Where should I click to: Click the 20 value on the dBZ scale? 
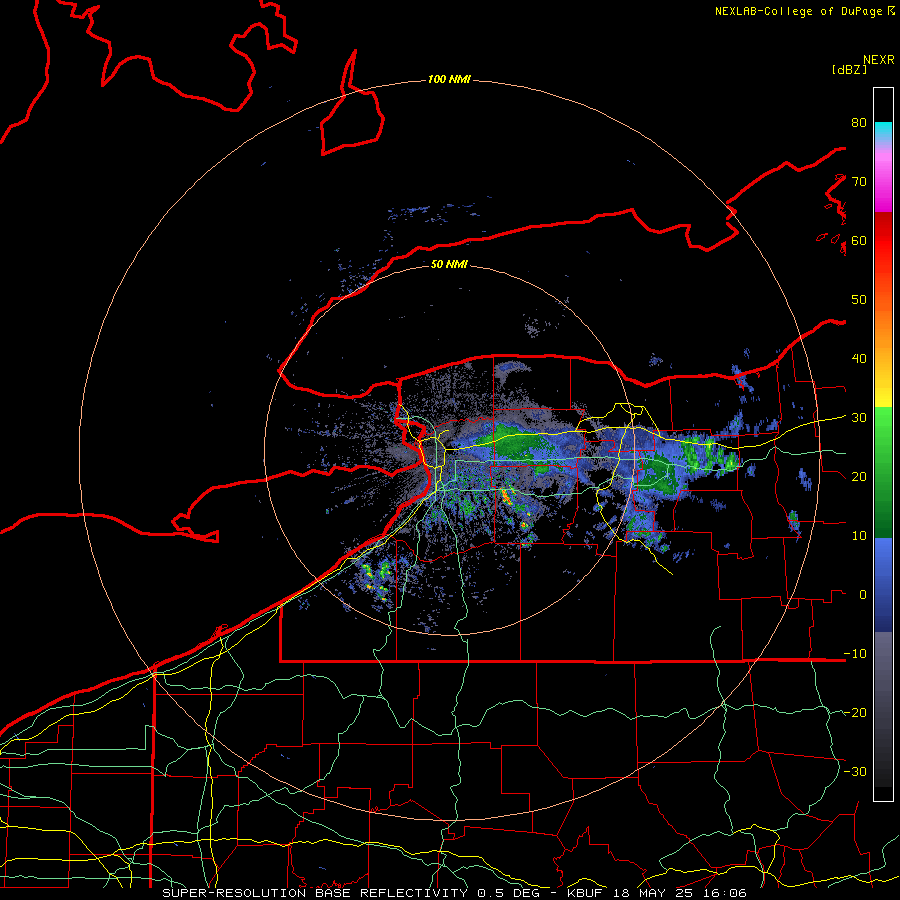pyautogui.click(x=859, y=476)
